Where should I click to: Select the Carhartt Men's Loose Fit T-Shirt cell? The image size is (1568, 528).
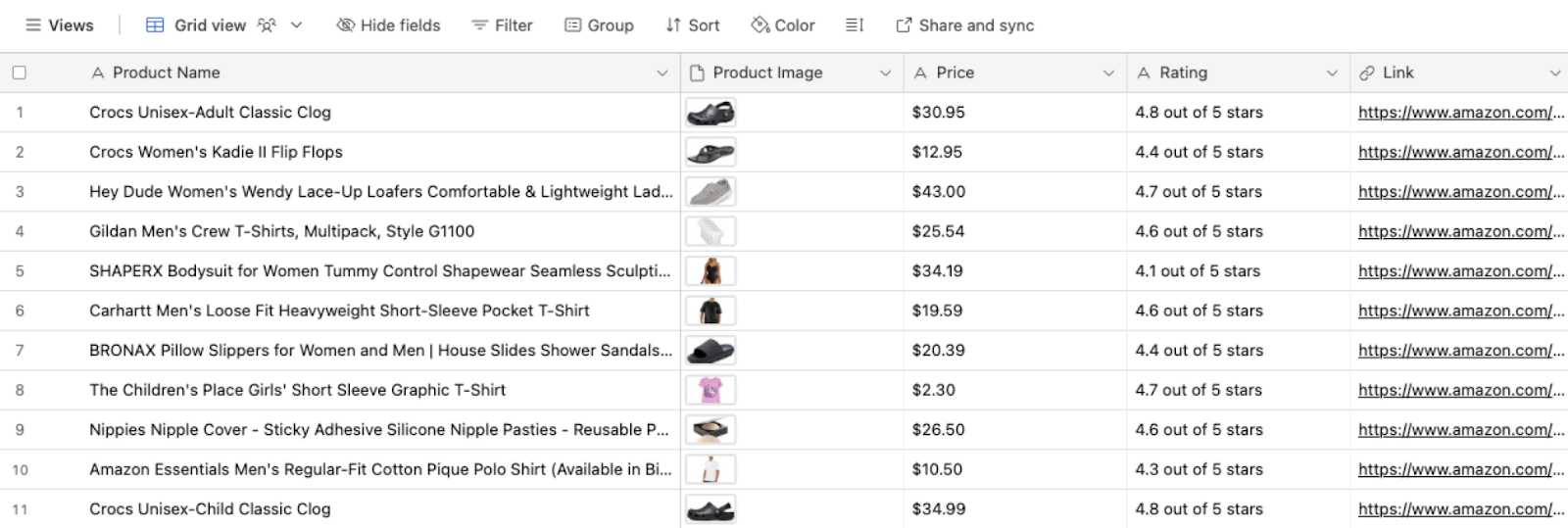379,311
